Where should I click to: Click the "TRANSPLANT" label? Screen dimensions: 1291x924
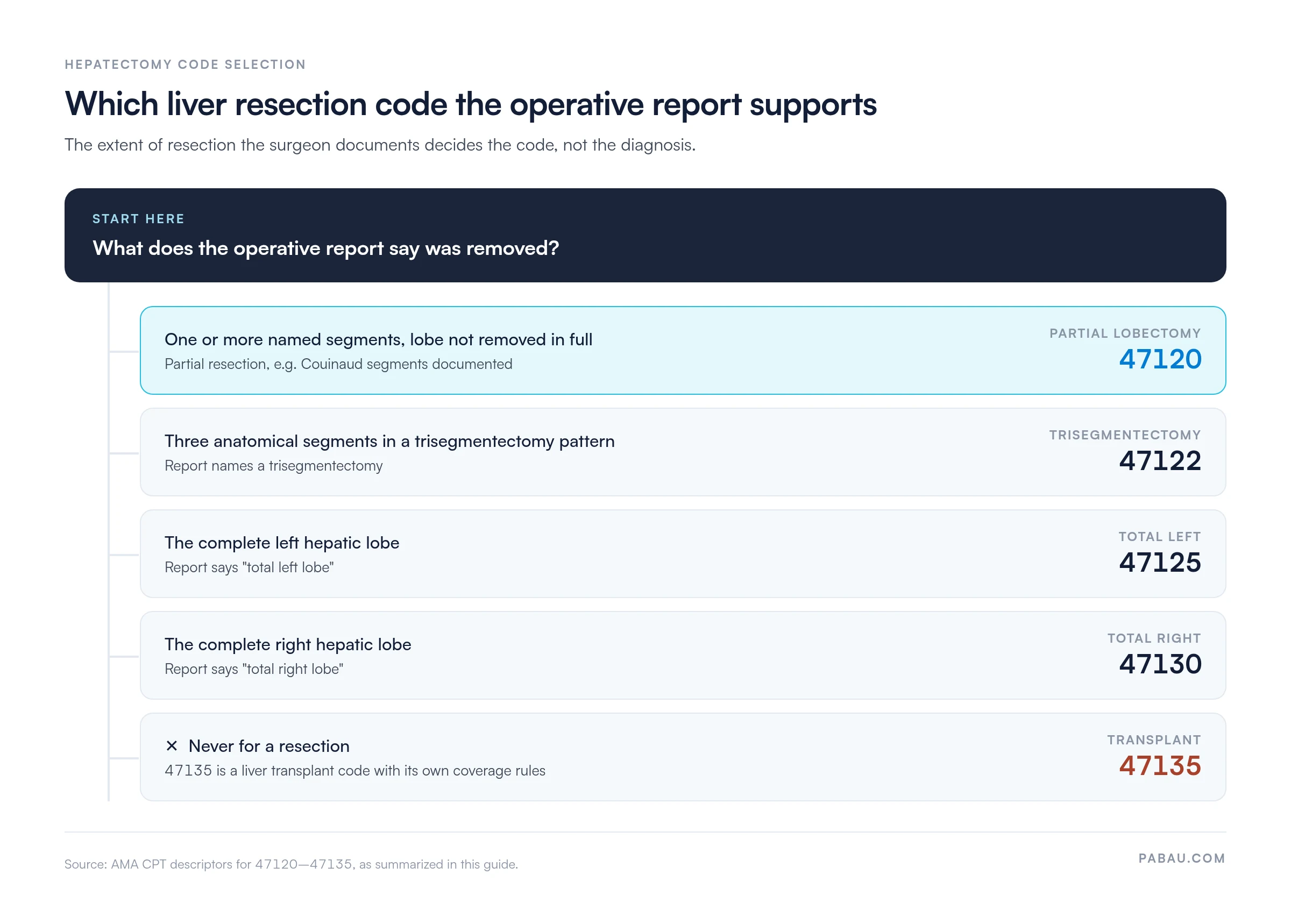coord(1154,740)
